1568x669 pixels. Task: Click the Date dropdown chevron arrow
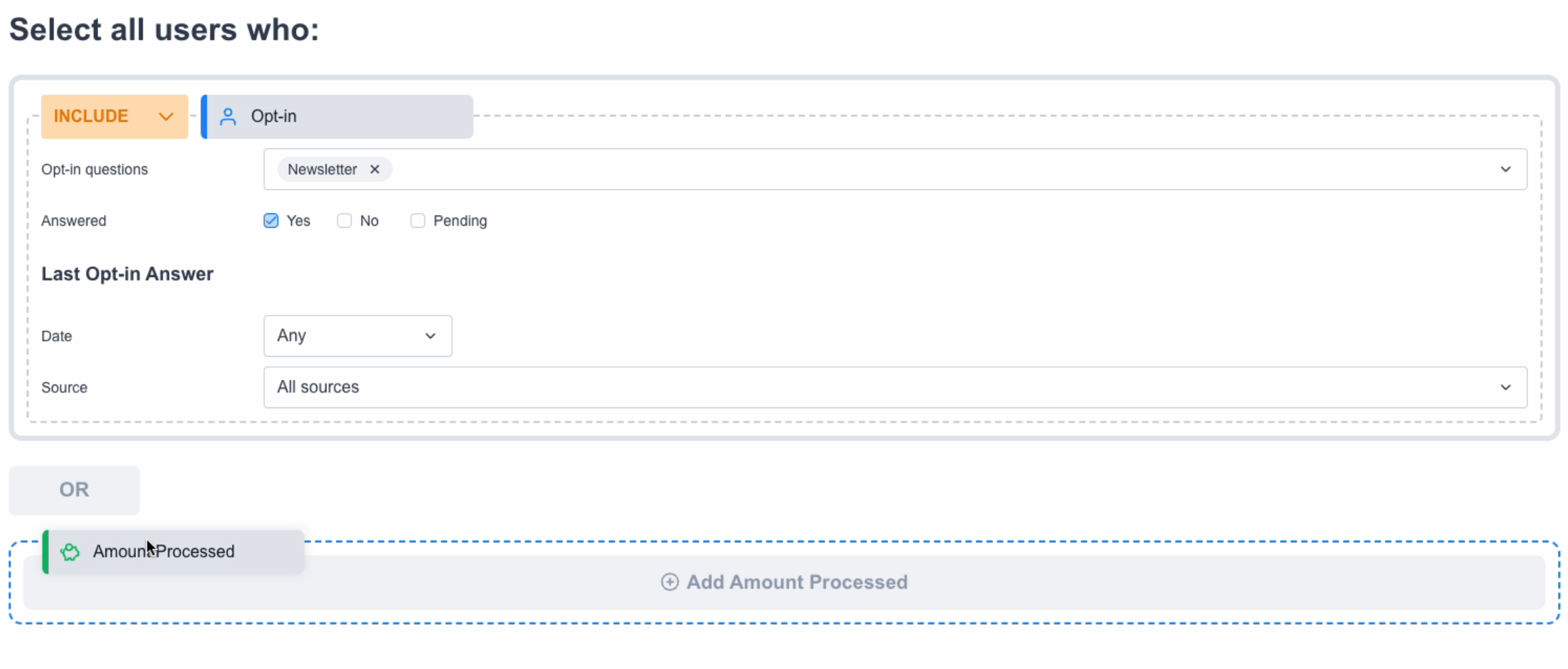[430, 336]
